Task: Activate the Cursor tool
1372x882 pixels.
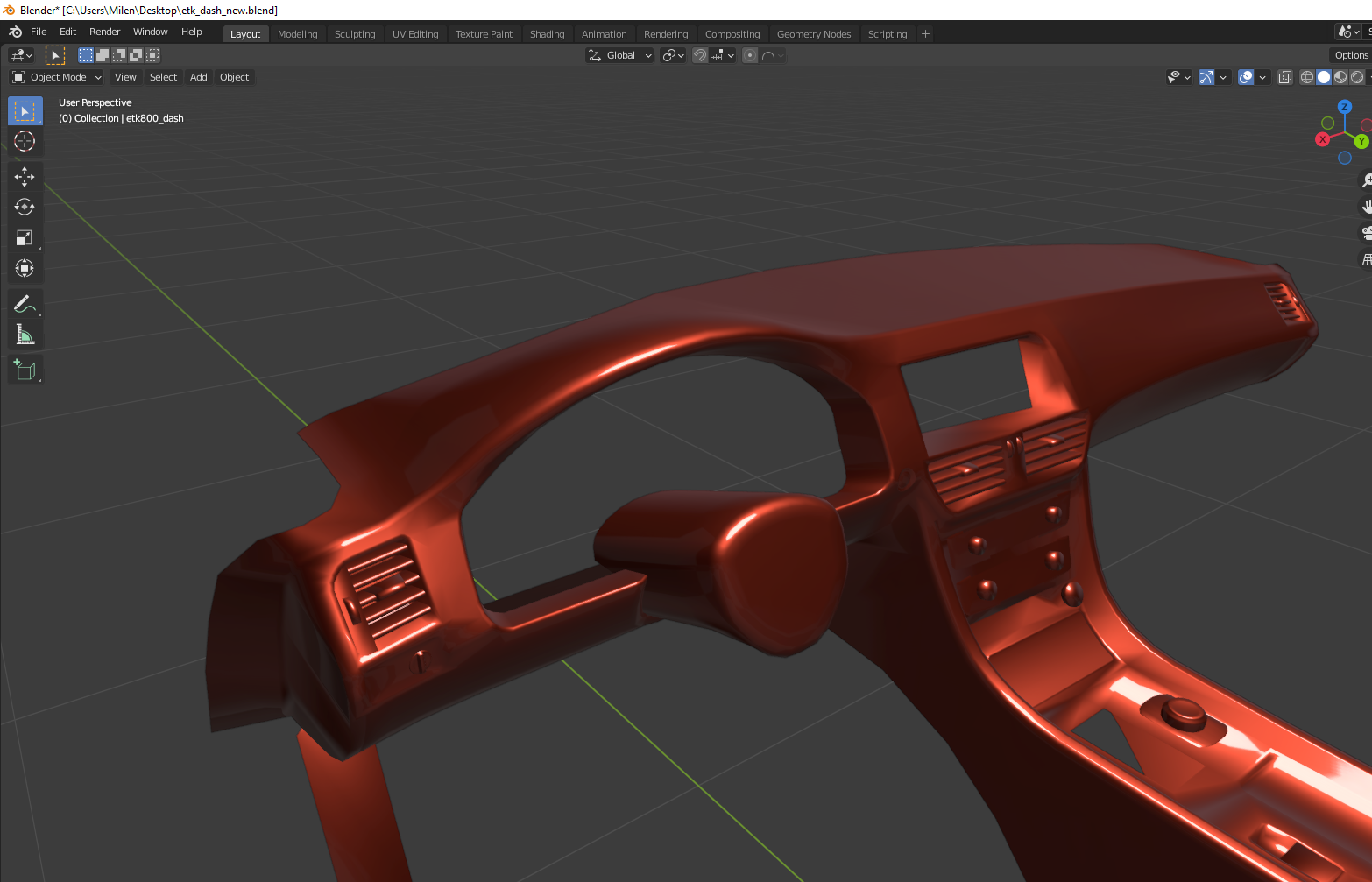Action: pyautogui.click(x=25, y=141)
